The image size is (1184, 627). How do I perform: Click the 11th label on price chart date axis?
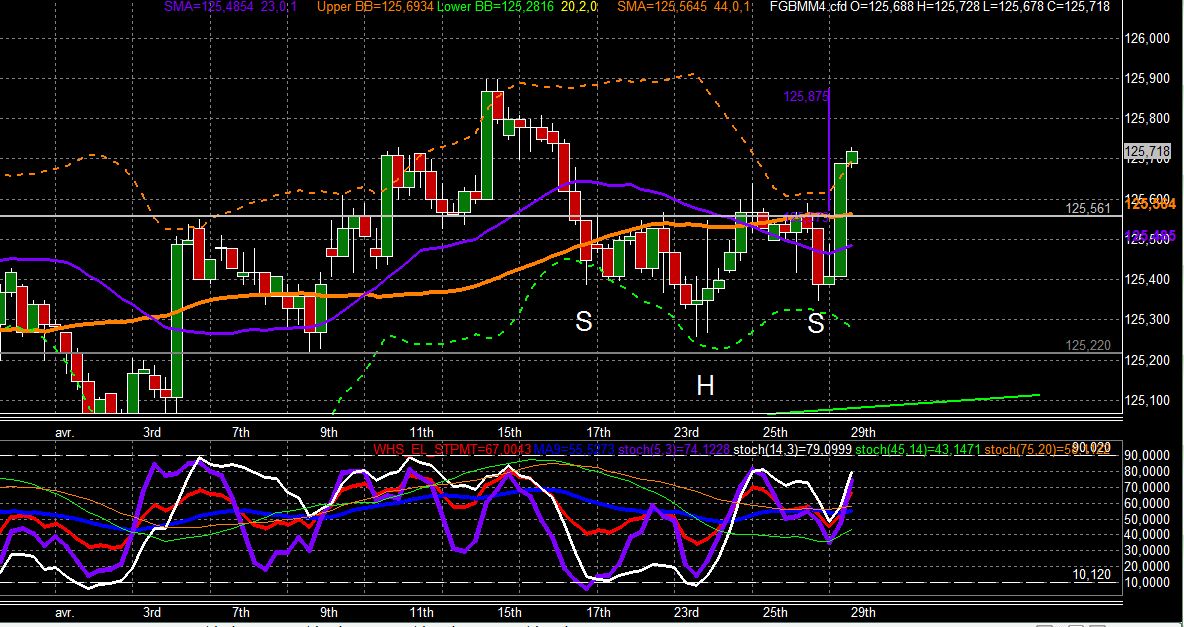point(421,432)
